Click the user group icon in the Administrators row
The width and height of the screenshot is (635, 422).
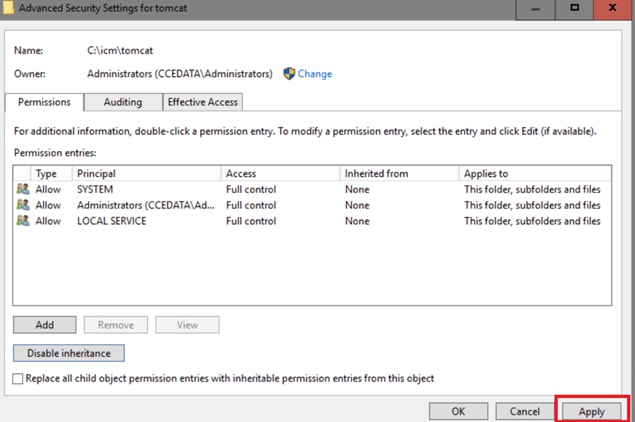[x=23, y=205]
